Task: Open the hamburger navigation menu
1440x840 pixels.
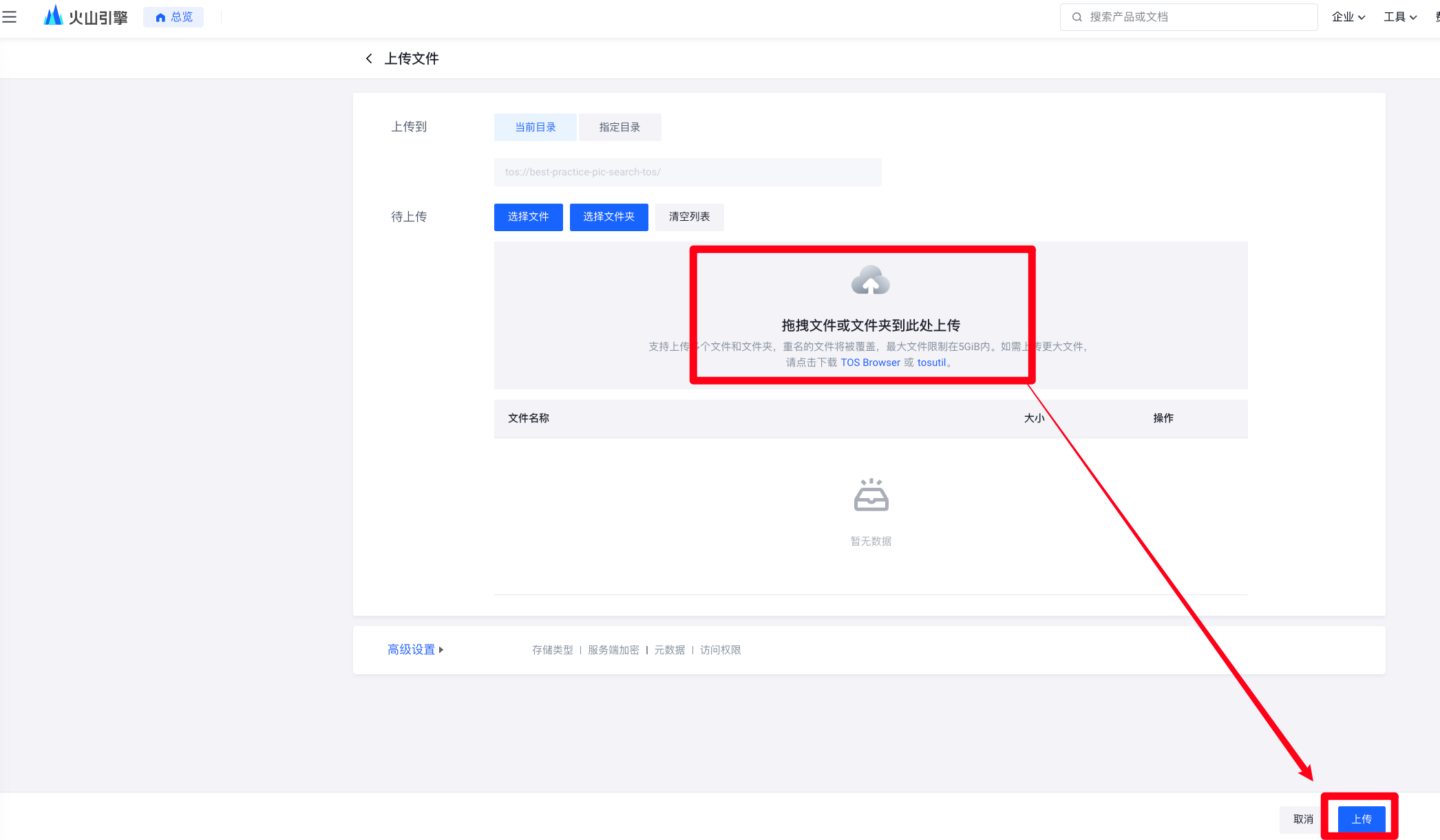Action: pyautogui.click(x=10, y=17)
